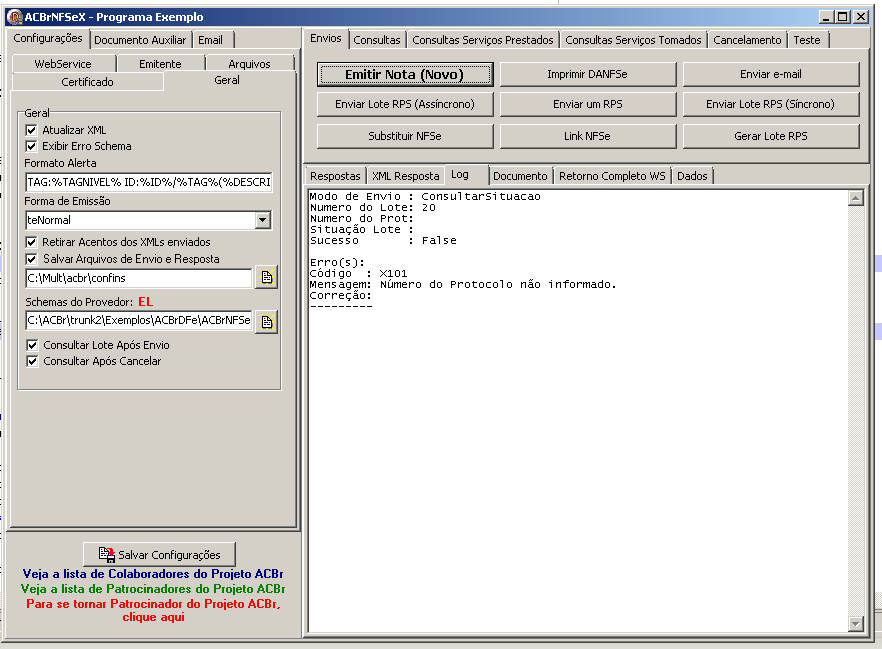Open the lista de Patrocinadores link
Image resolution: width=882 pixels, height=649 pixels.
(x=153, y=589)
